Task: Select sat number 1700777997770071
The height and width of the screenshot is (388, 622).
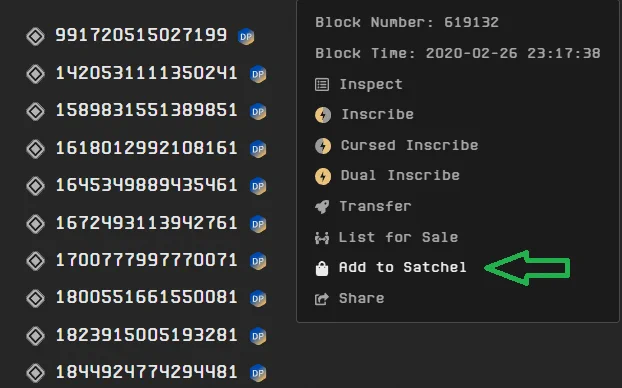Action: point(147,260)
